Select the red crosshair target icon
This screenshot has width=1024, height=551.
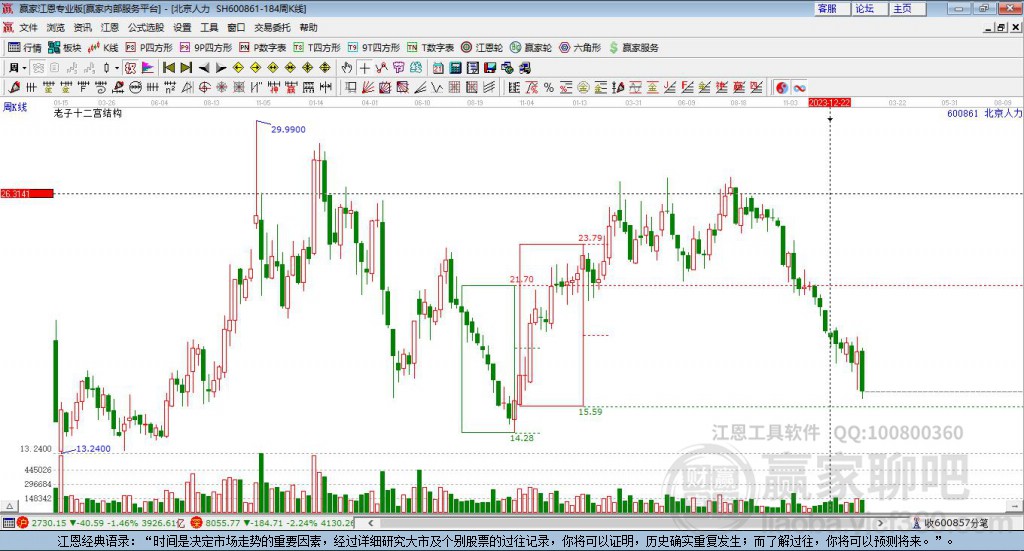pos(204,87)
